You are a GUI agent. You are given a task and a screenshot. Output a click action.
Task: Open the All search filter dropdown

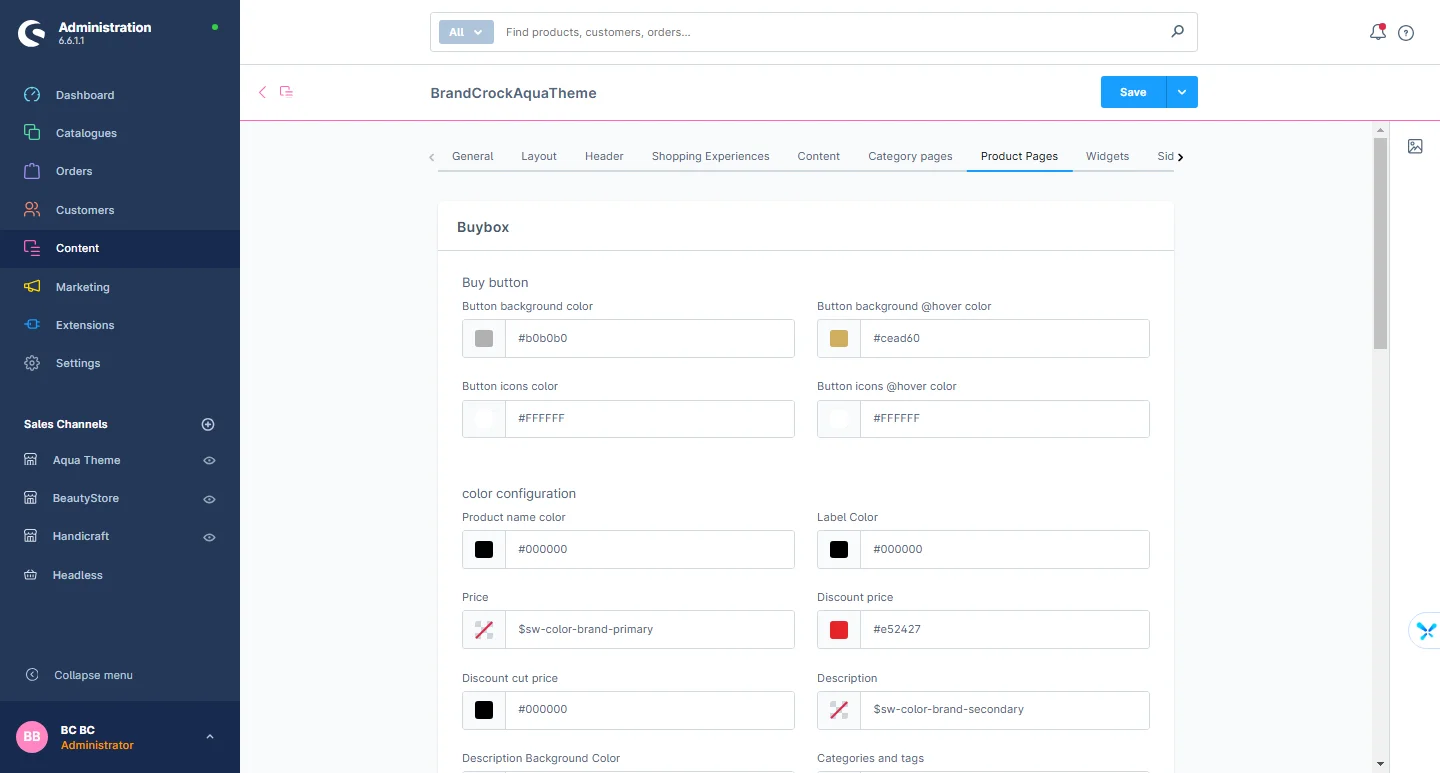point(466,32)
